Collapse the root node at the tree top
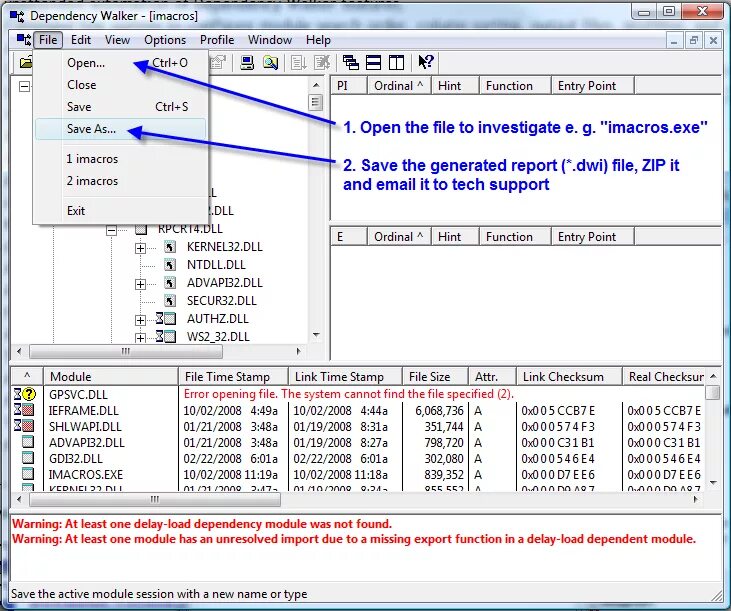The height and width of the screenshot is (611, 731). [x=24, y=87]
